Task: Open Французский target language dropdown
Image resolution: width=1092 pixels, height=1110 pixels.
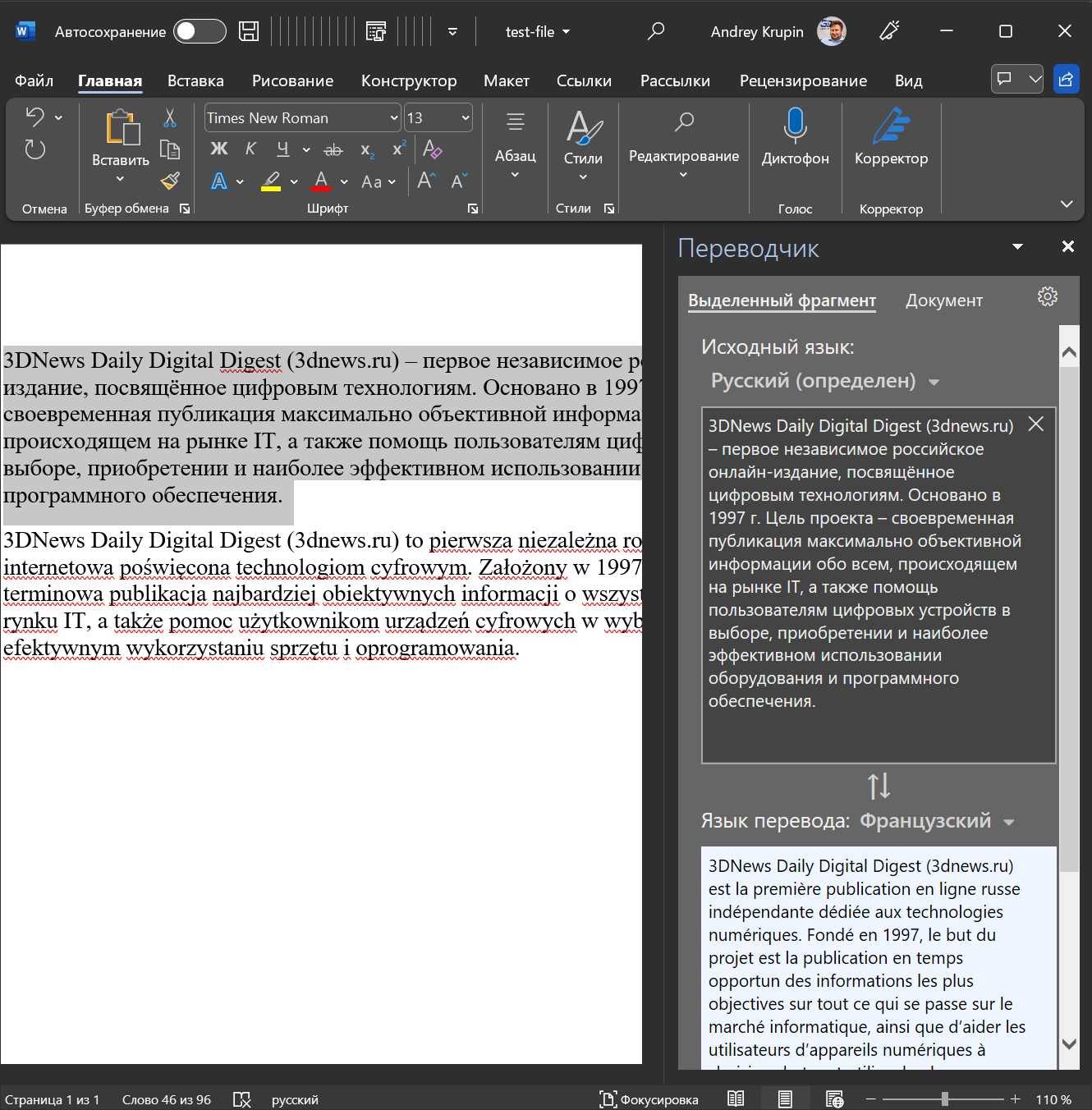Action: [x=937, y=821]
